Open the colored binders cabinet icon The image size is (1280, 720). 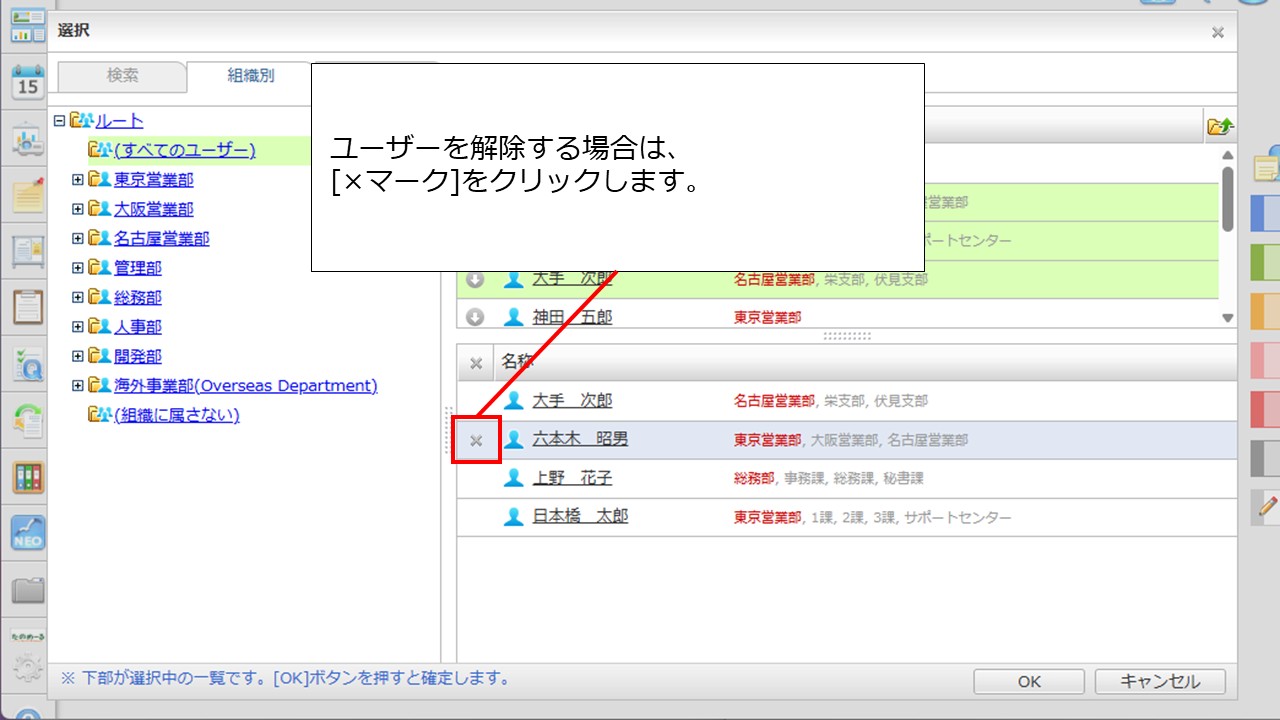pyautogui.click(x=28, y=477)
